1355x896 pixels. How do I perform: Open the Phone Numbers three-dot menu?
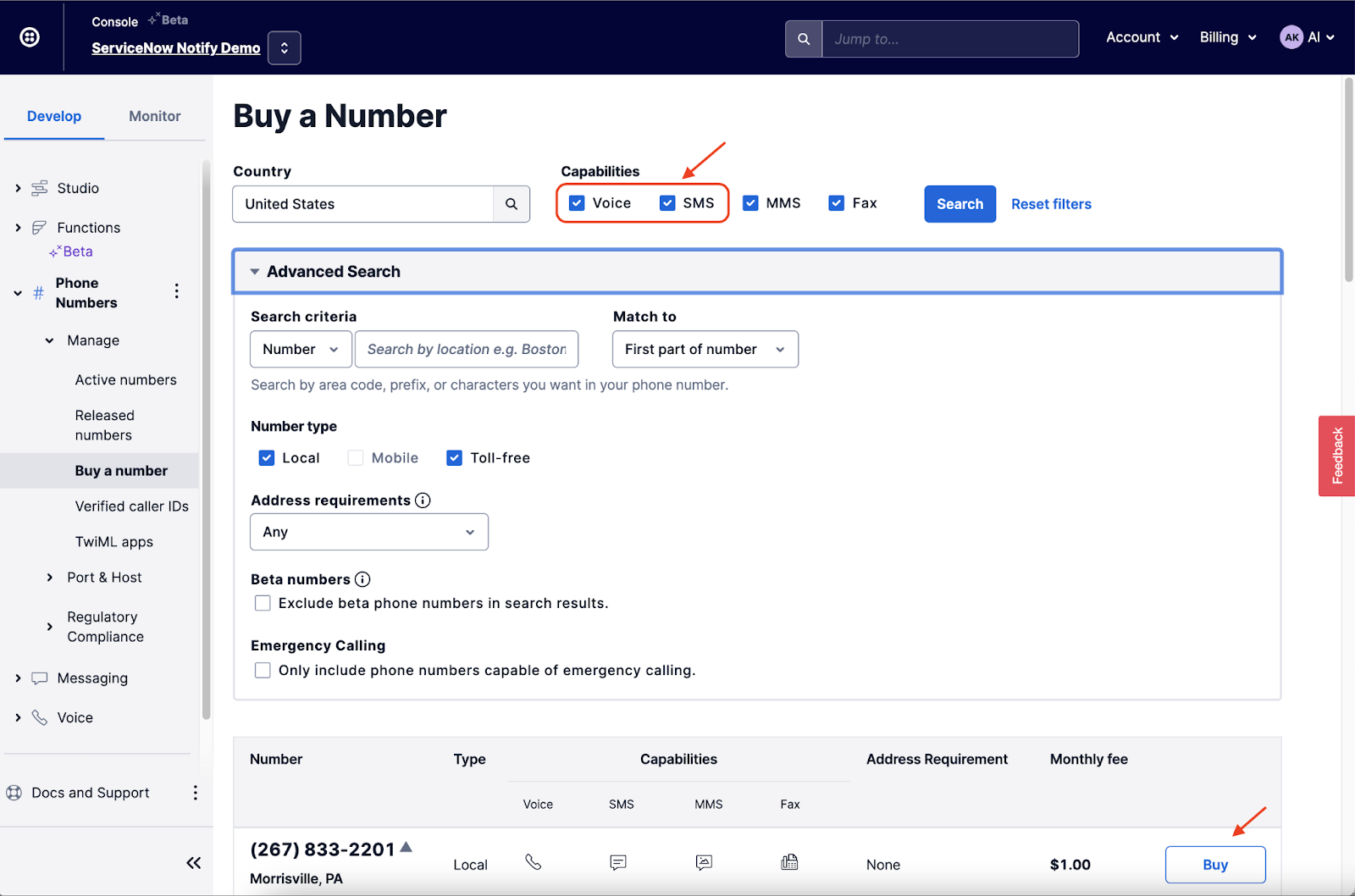pos(176,291)
